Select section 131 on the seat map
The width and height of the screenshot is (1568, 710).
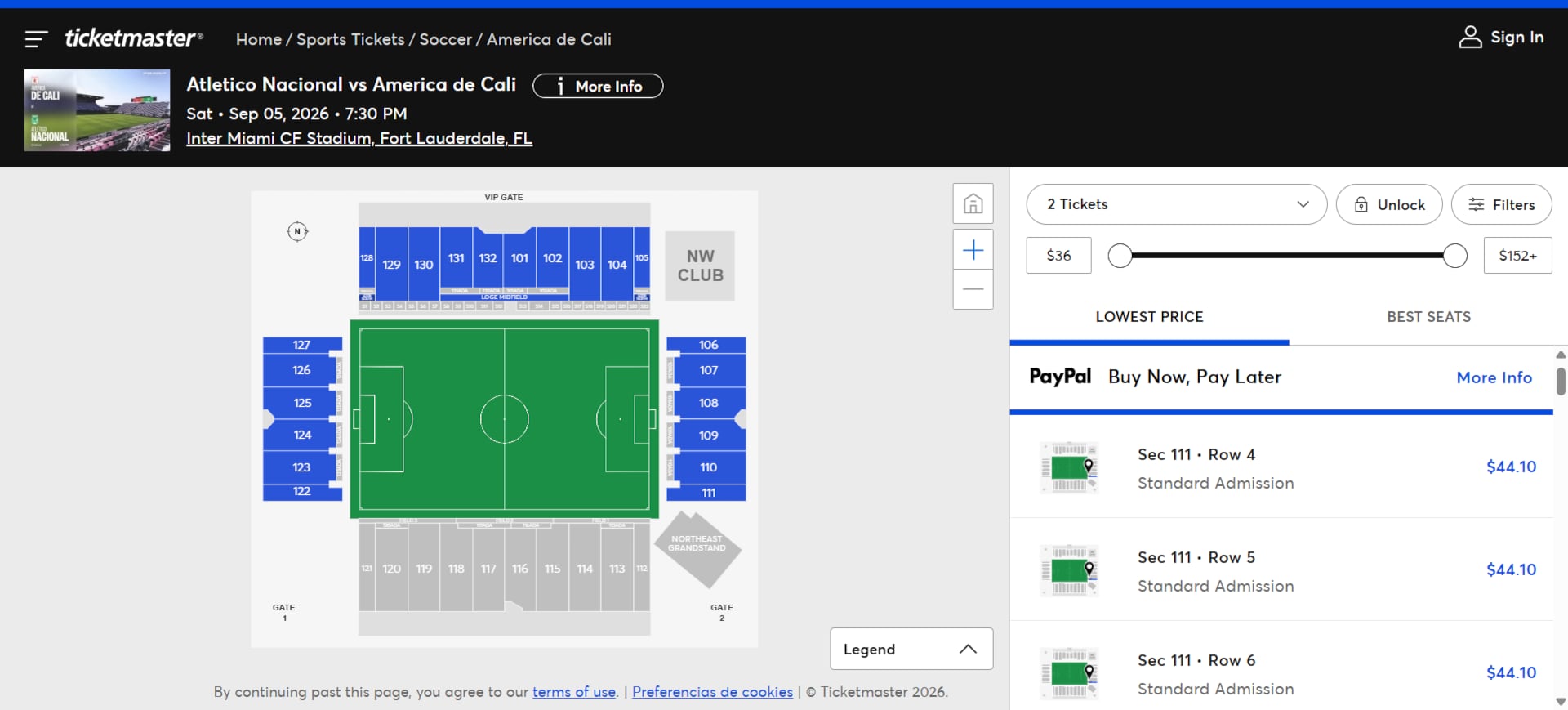[456, 258]
